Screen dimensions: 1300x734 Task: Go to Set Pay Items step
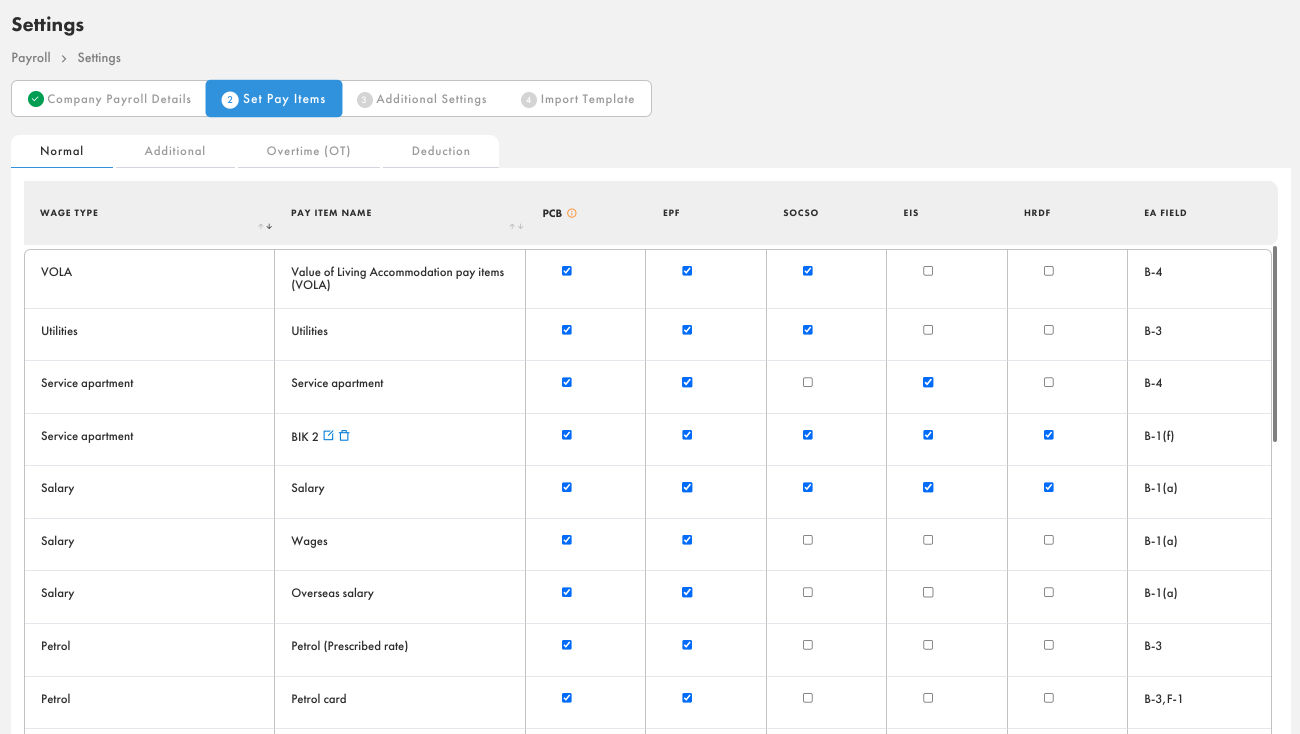(274, 99)
